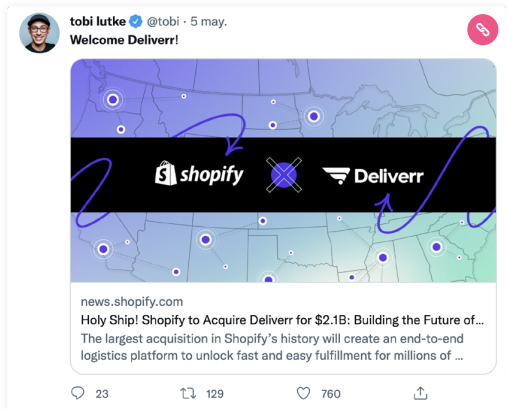Click the Deliverr logo in banner
The width and height of the screenshot is (507, 409).
(373, 176)
